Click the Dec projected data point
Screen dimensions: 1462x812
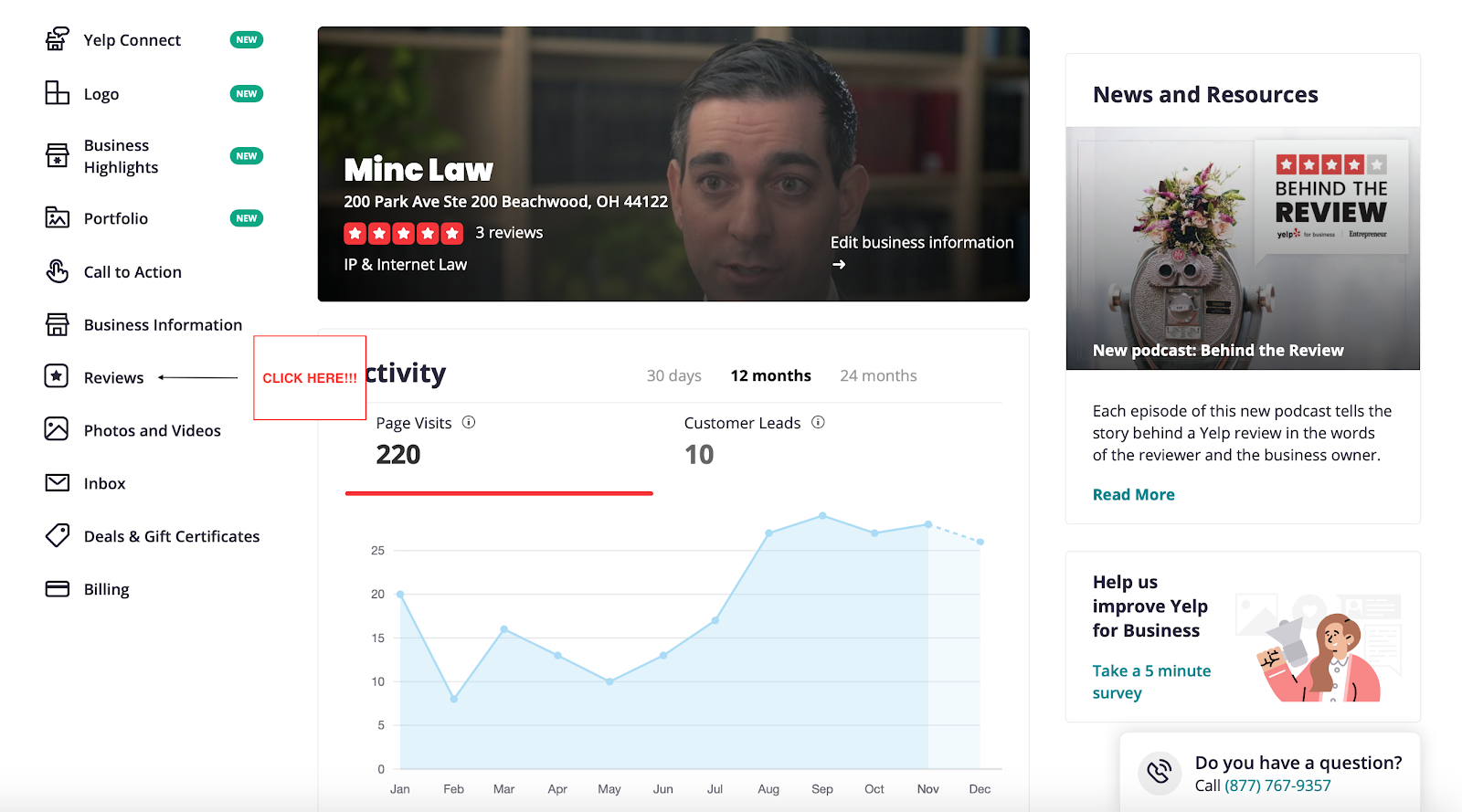[x=980, y=542]
